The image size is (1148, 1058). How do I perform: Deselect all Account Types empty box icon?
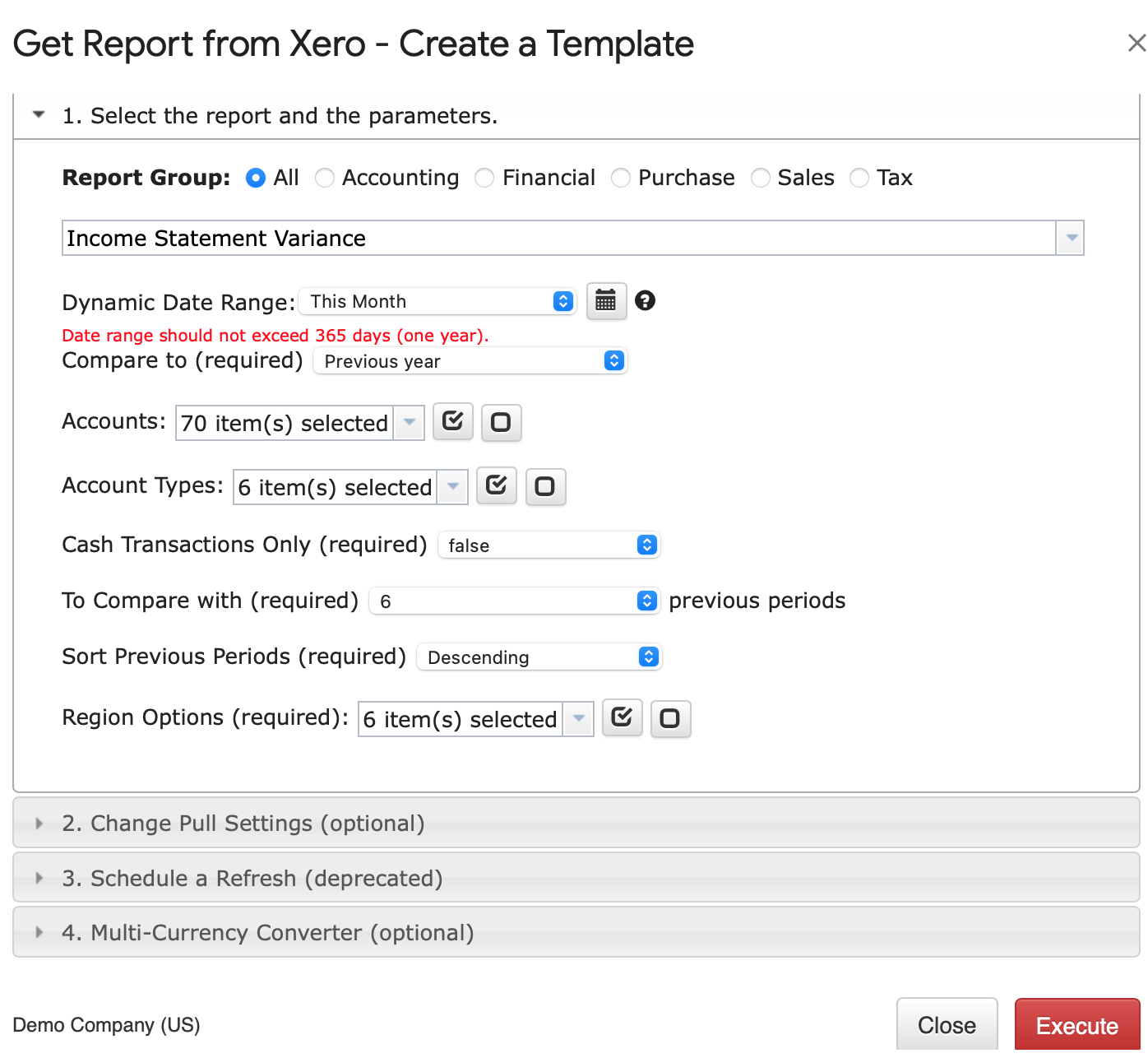click(545, 487)
